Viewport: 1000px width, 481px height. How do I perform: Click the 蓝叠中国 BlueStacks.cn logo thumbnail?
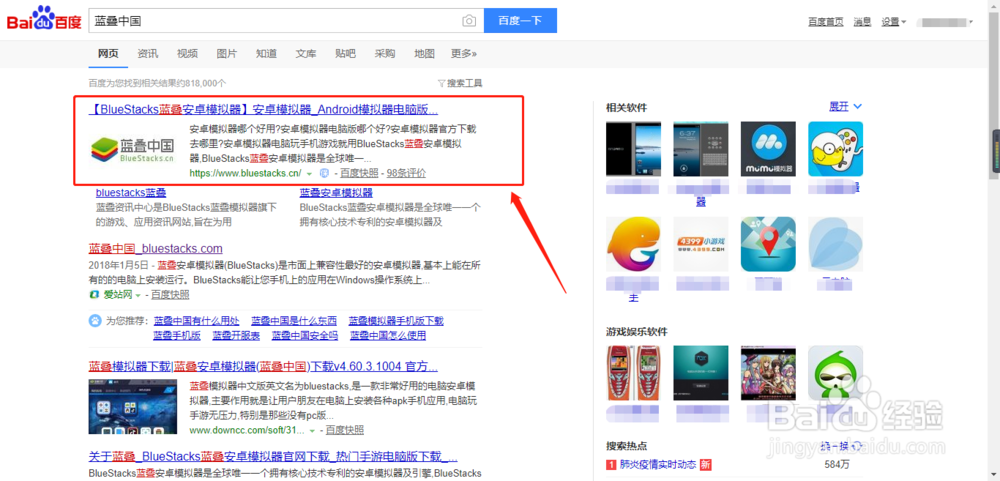[x=133, y=149]
